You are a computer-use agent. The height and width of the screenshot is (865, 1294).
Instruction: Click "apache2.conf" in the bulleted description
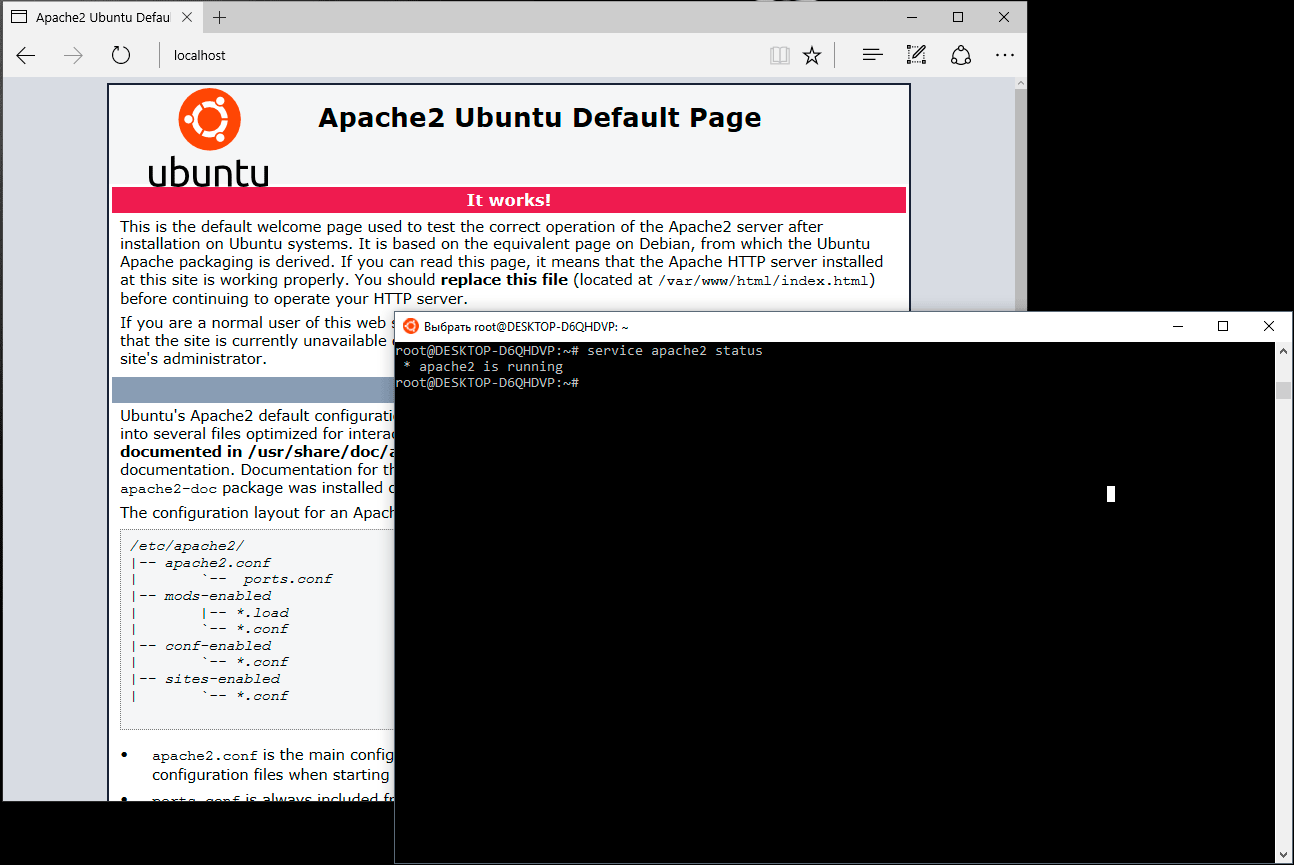[205, 756]
